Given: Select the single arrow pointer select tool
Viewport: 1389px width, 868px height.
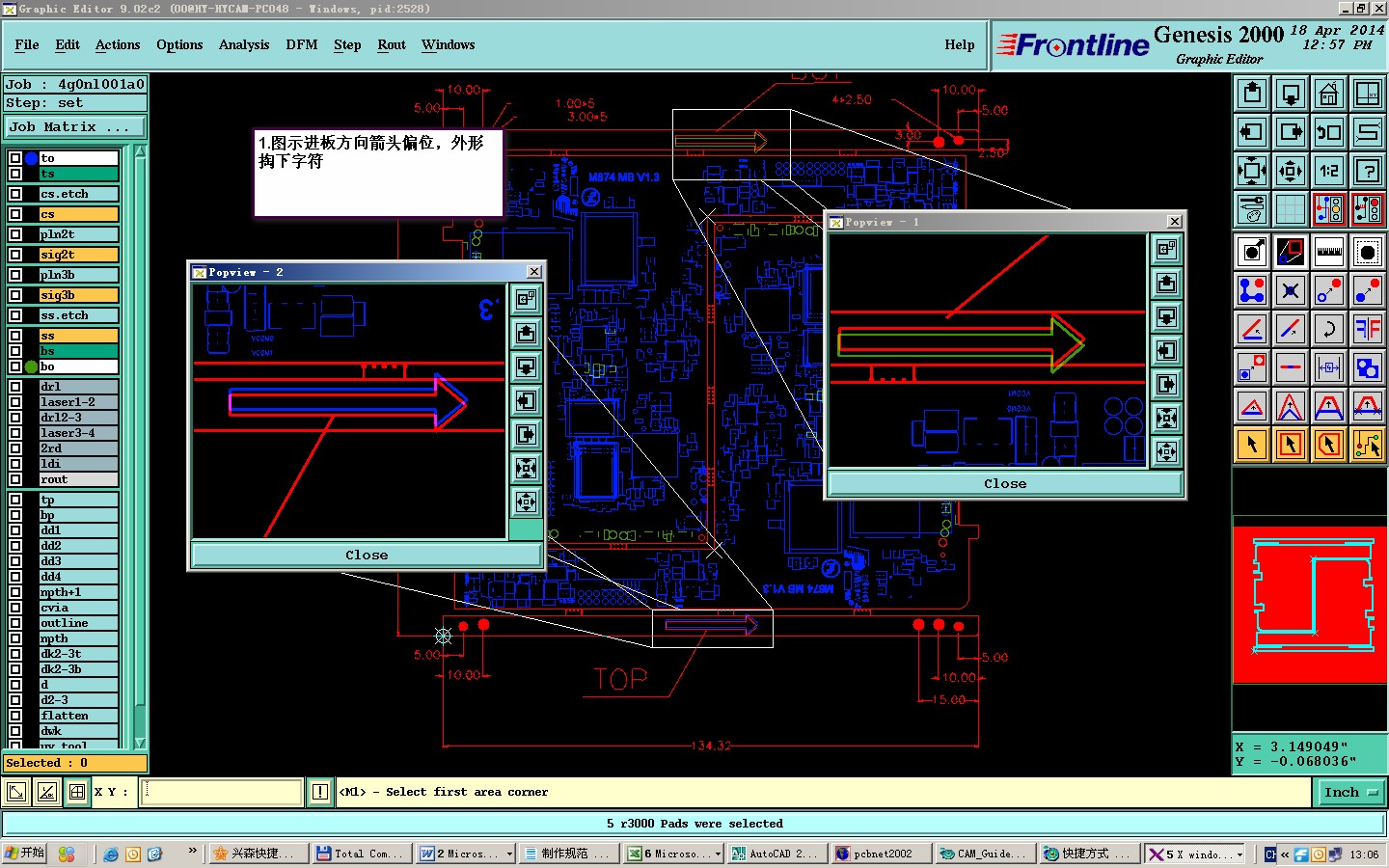Looking at the screenshot, I should [x=1252, y=445].
